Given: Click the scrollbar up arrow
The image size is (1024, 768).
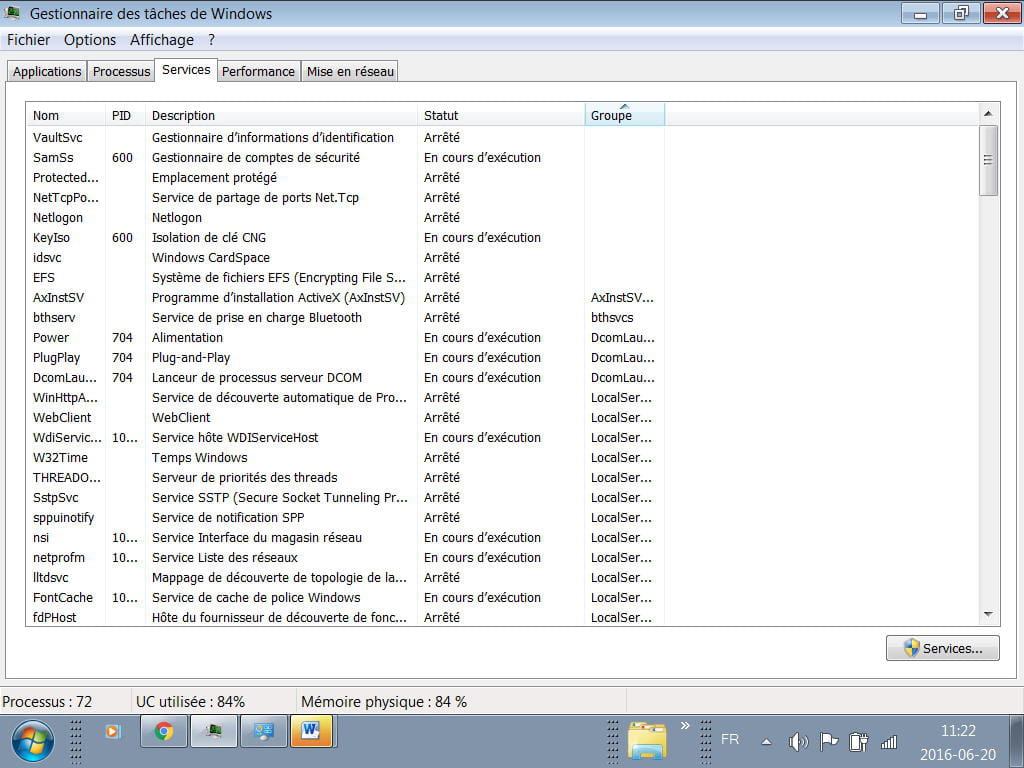Looking at the screenshot, I should tap(988, 114).
